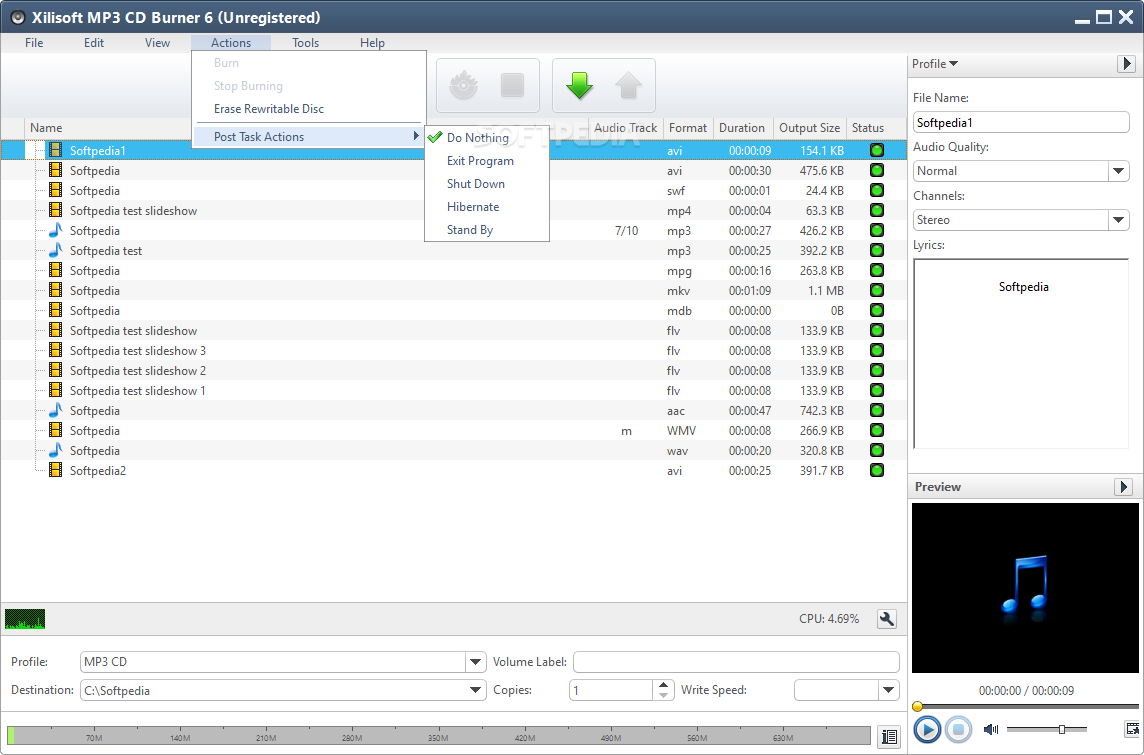Image resolution: width=1144 pixels, height=755 pixels.
Task: Click the disc capacity progress bar
Action: pyautogui.click(x=438, y=735)
